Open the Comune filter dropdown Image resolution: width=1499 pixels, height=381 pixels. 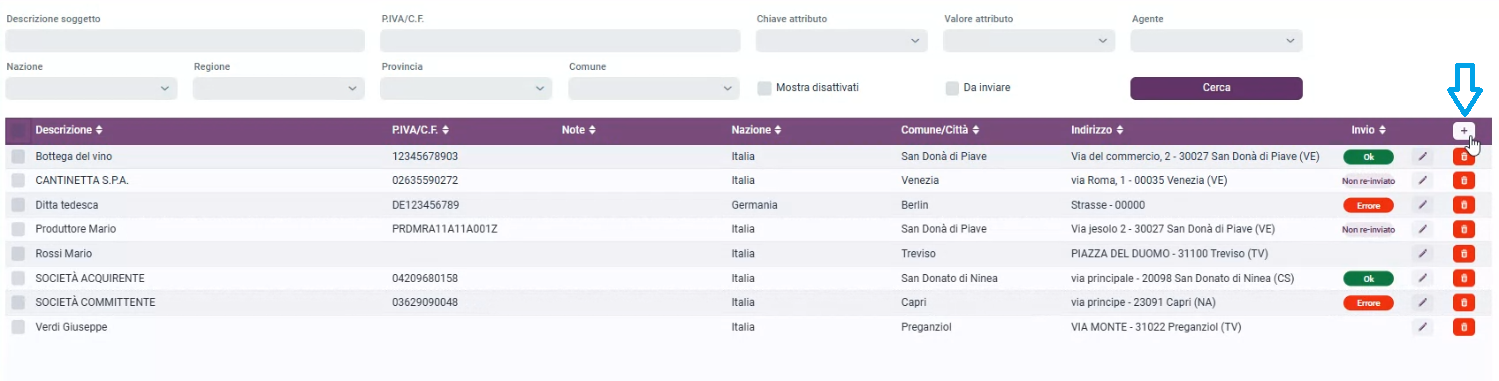(x=654, y=89)
